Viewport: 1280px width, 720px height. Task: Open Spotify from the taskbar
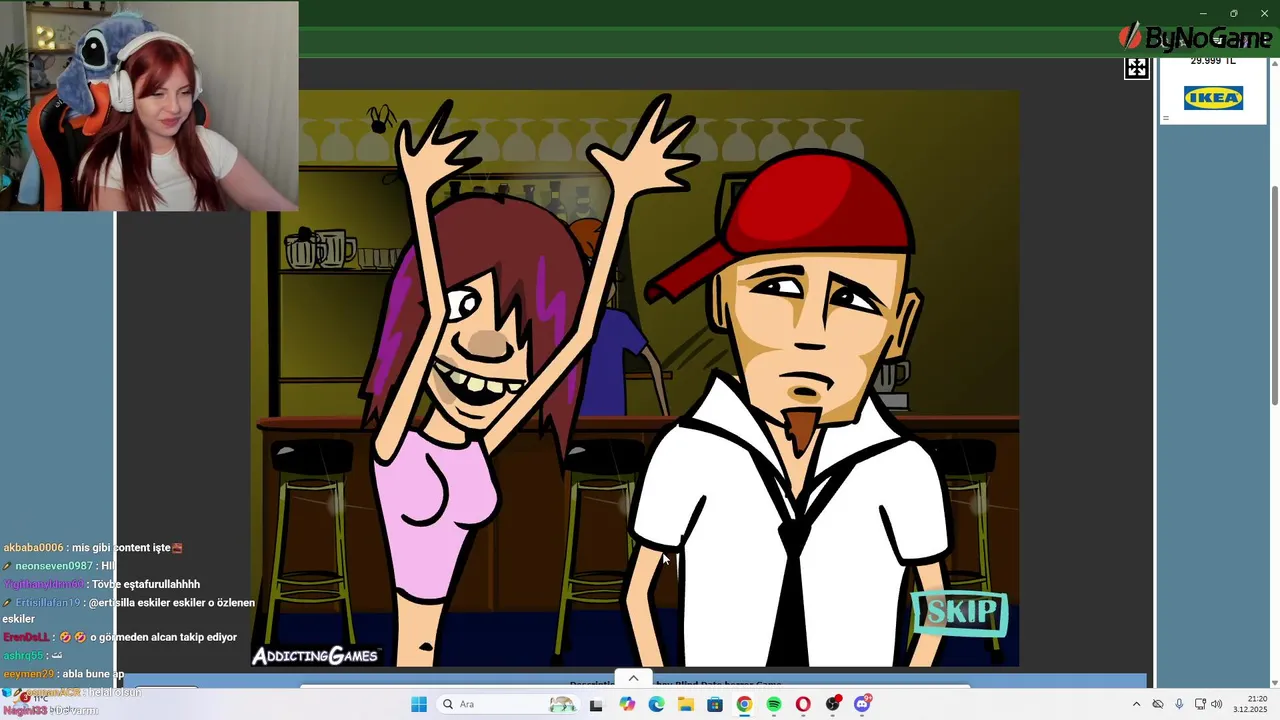[x=774, y=704]
